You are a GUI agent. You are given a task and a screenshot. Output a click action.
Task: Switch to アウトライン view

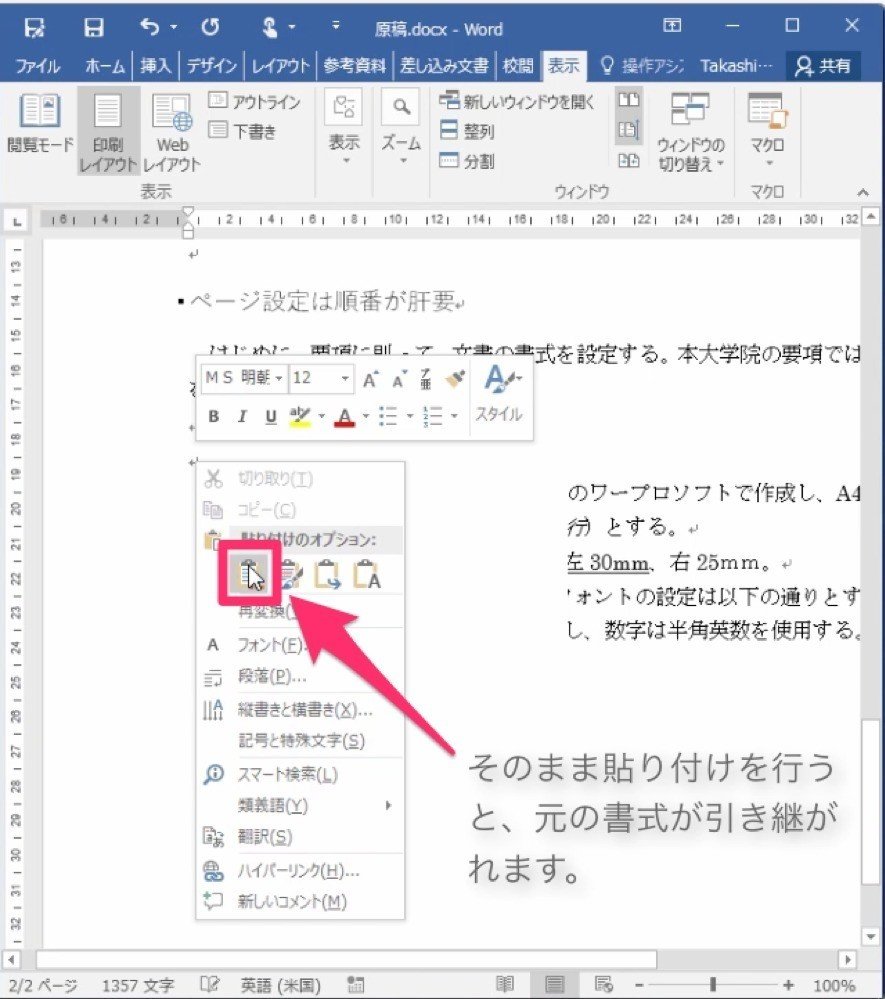254,101
